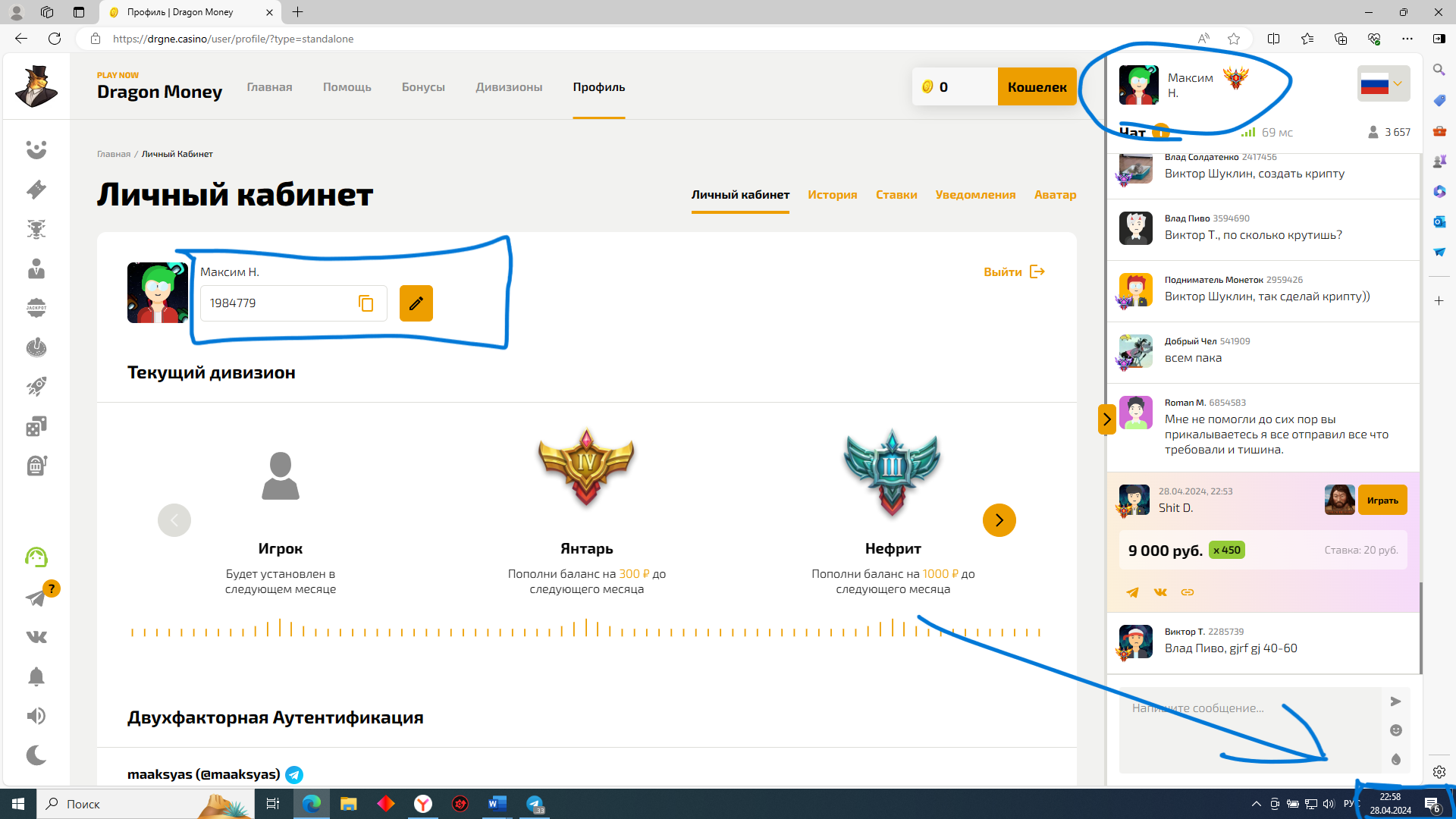Viewport: 1456px width, 819px height.
Task: Open the bull head game icon
Action: (36, 228)
